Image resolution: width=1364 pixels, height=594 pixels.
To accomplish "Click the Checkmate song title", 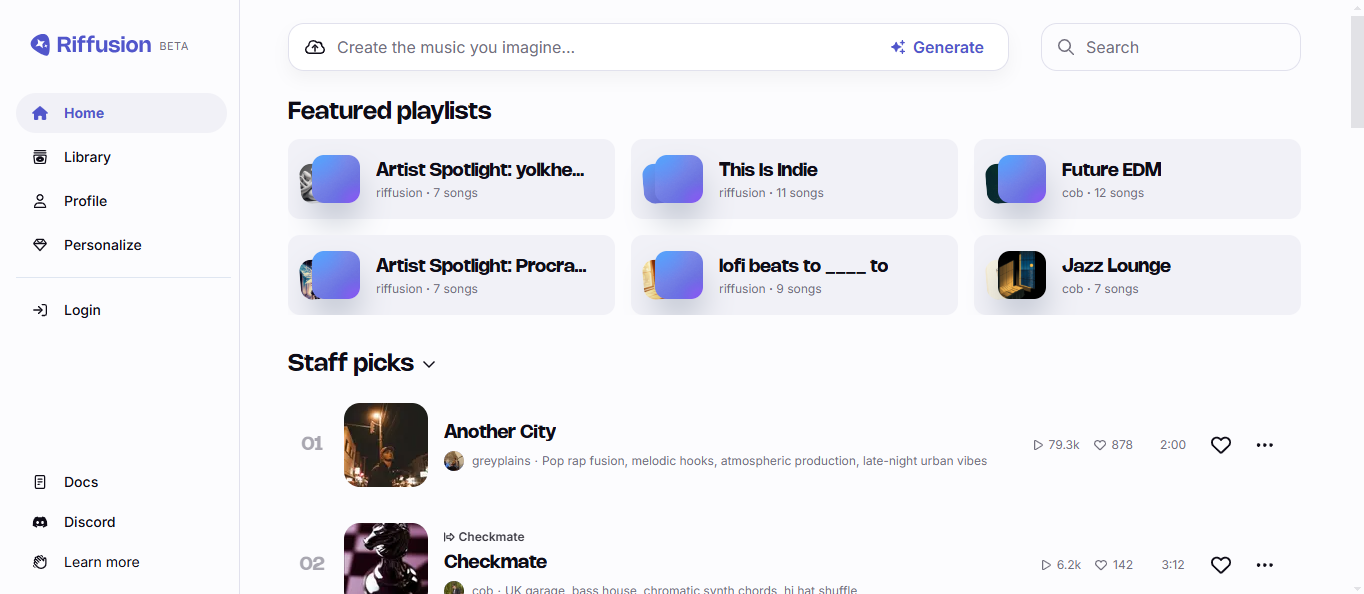I will point(495,561).
